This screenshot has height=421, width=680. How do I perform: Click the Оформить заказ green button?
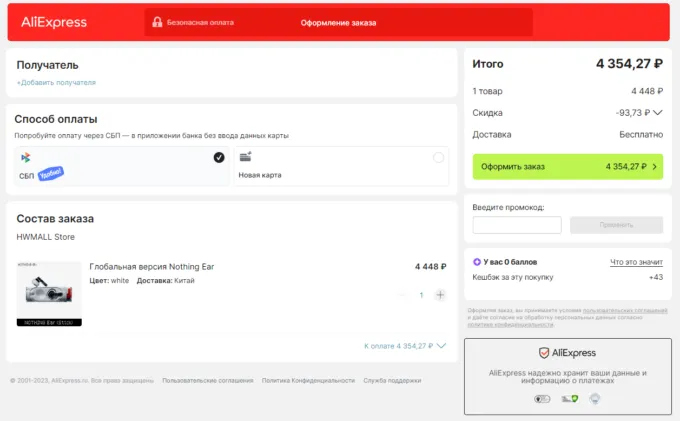point(567,167)
